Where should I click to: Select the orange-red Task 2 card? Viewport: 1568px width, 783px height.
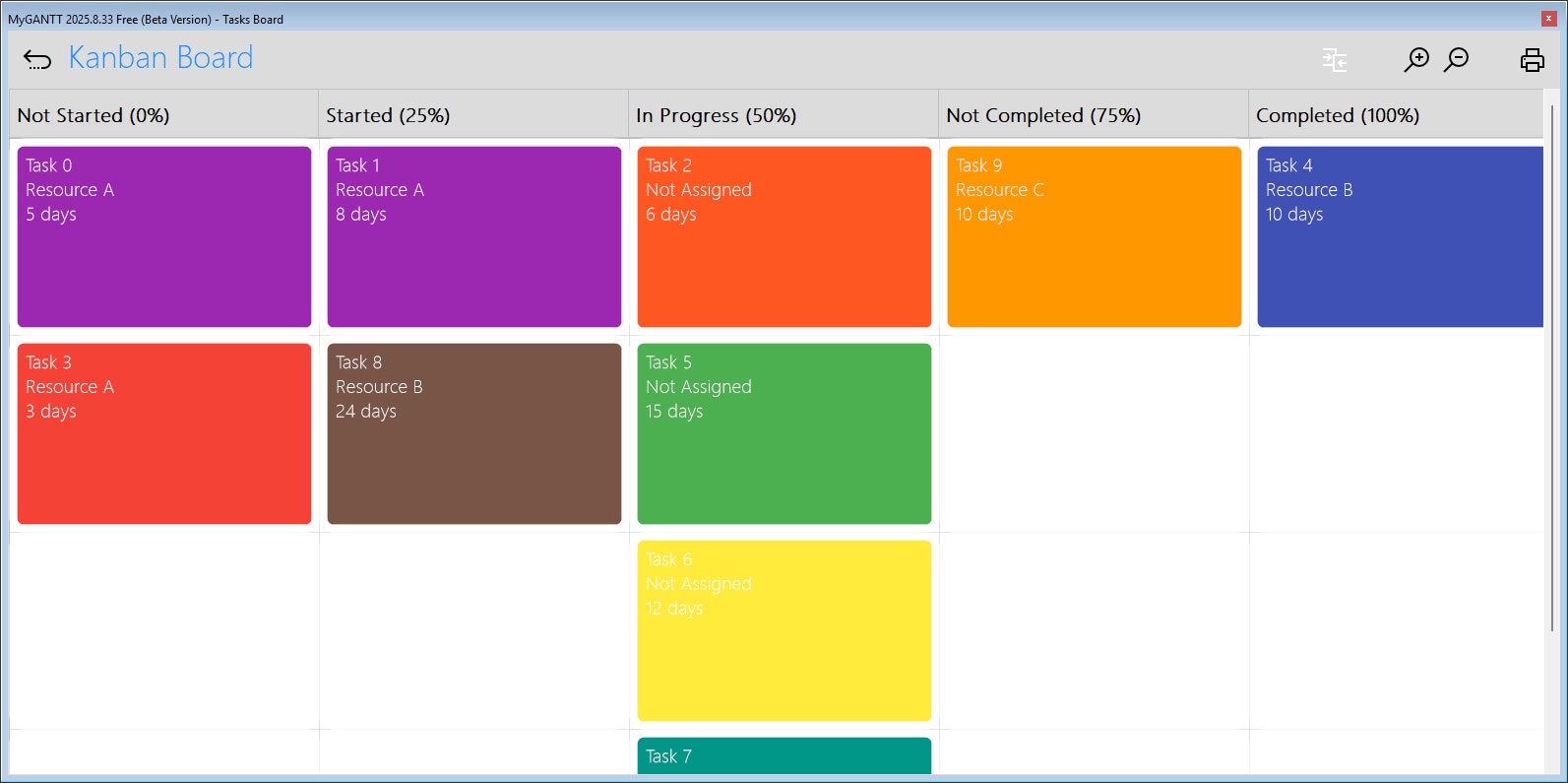coord(784,236)
